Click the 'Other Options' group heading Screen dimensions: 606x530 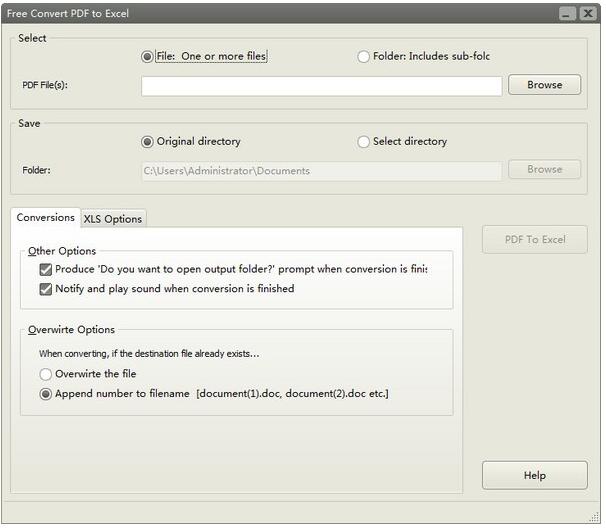(x=62, y=251)
